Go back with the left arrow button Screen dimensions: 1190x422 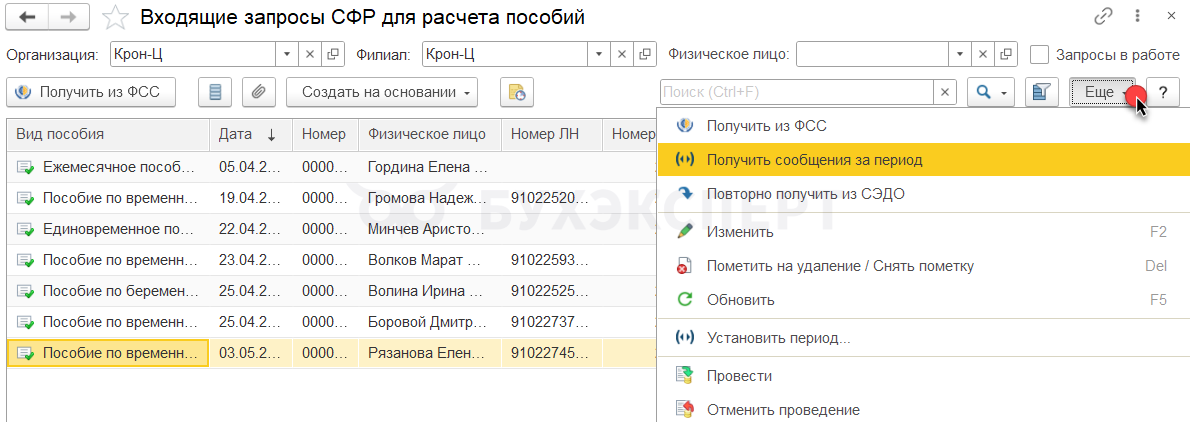tap(27, 17)
